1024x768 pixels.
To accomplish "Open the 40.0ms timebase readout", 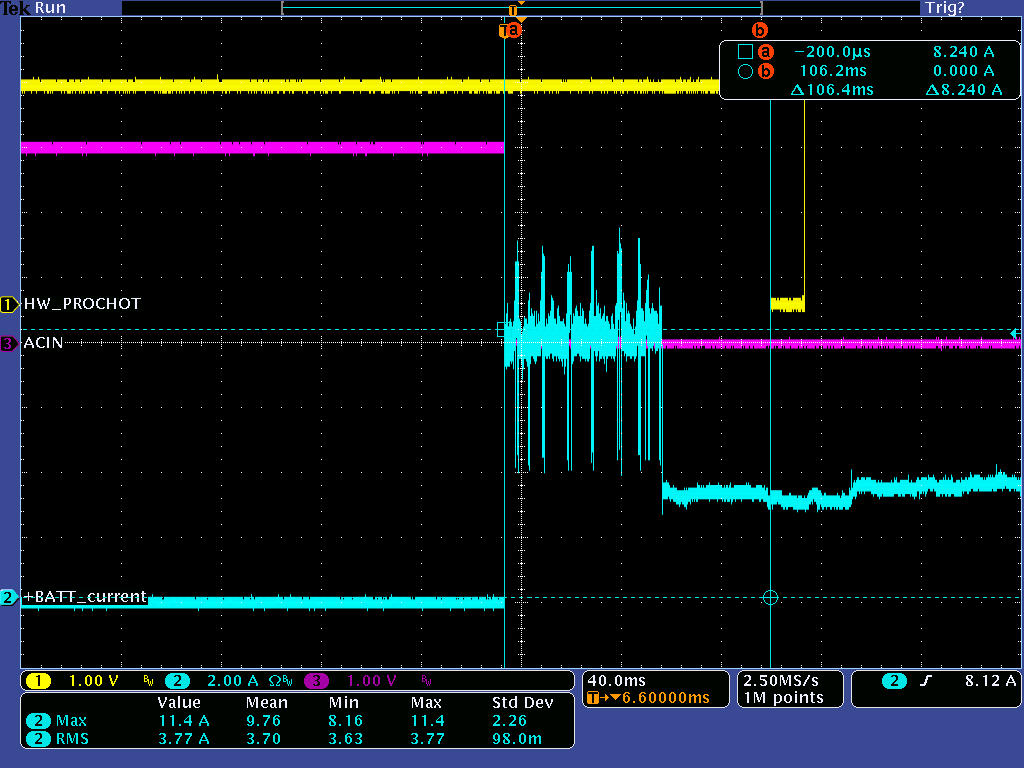I will [616, 680].
